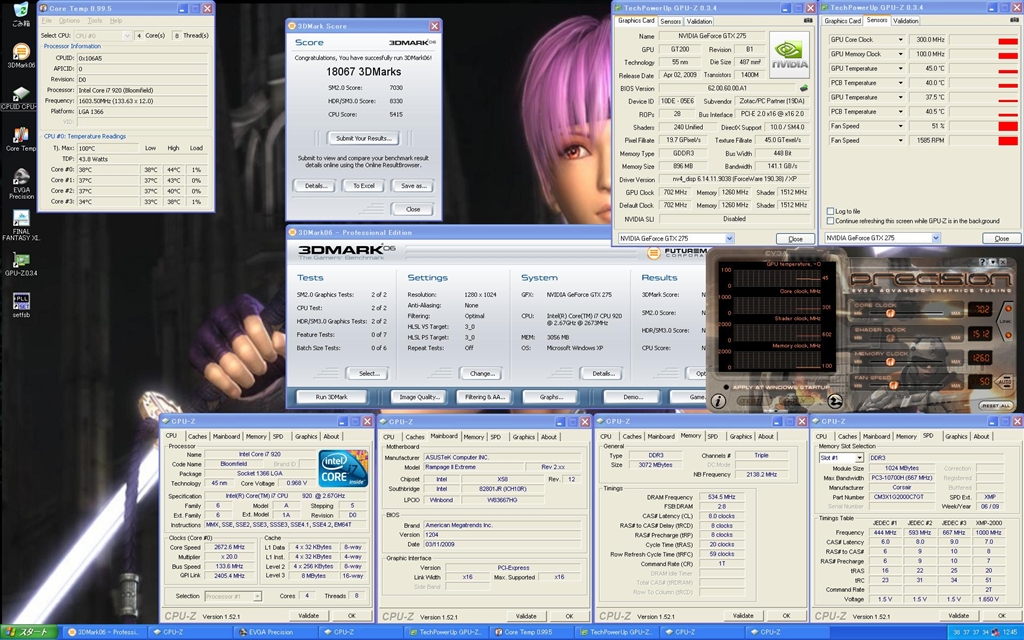
Task: Open GPU selection dropdown in GPU-Z Graphics Card window
Action: [x=728, y=238]
